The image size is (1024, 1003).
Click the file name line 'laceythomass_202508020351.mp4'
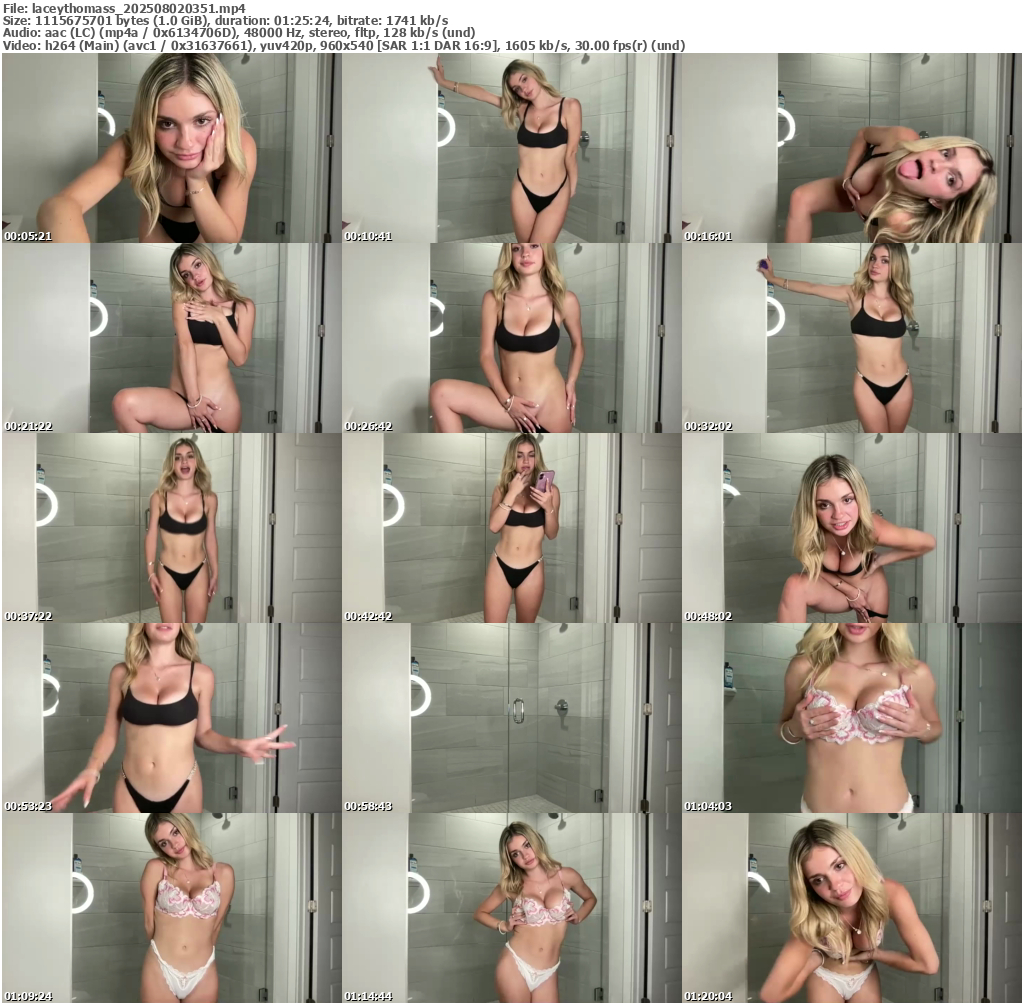pos(124,8)
